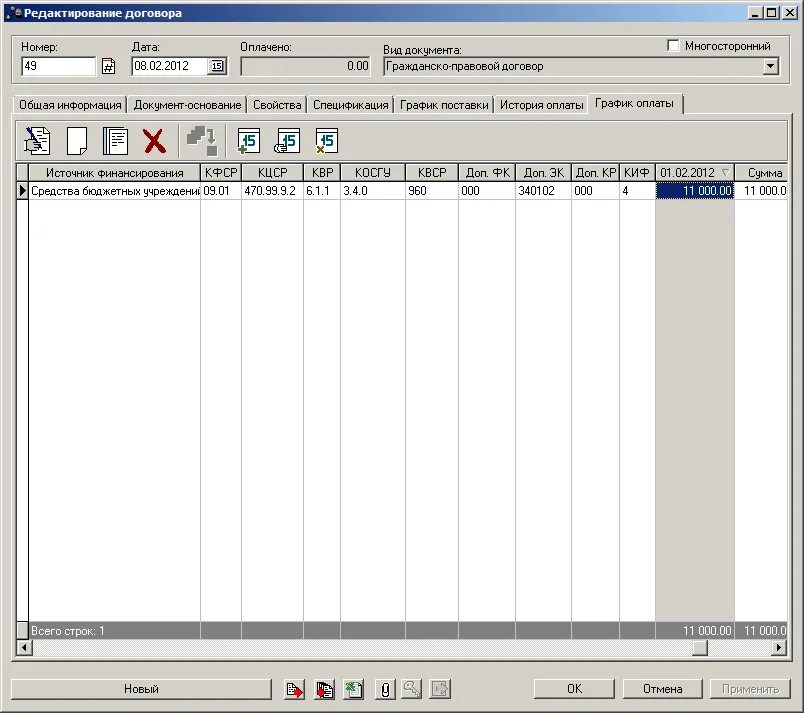Delete row with the red X icon
The height and width of the screenshot is (713, 804).
click(154, 141)
